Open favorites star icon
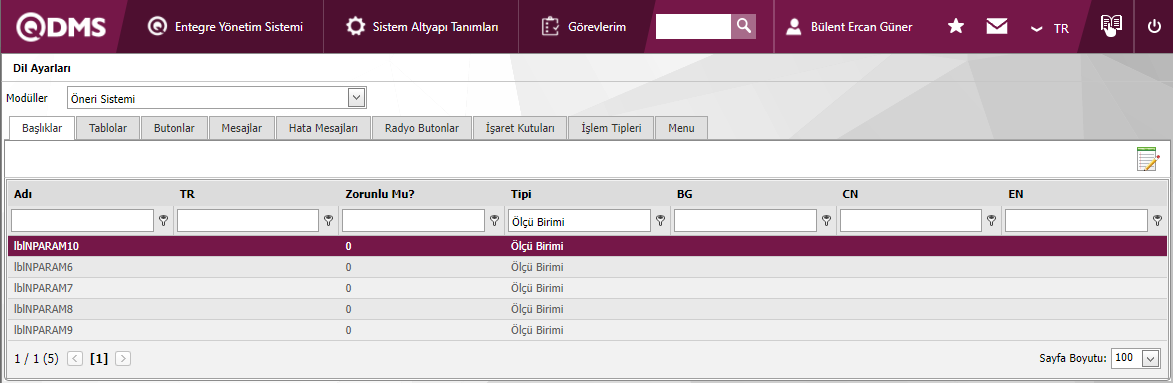1173x383 pixels. [955, 27]
